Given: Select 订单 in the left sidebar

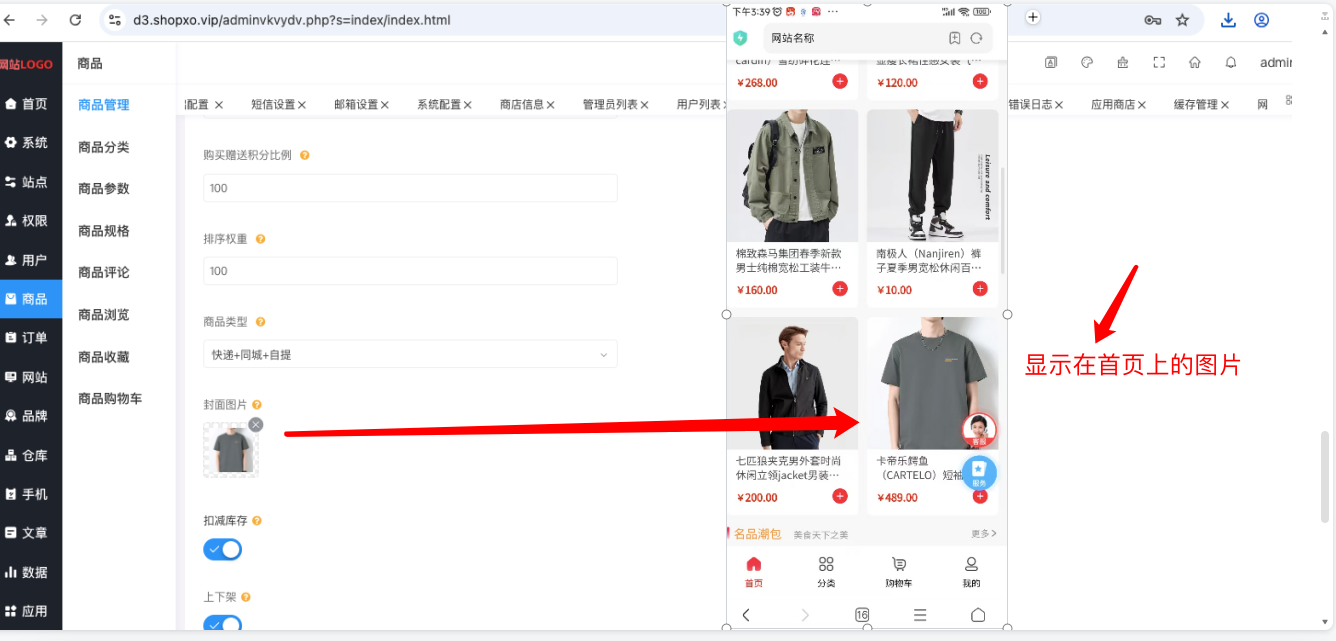Looking at the screenshot, I should tap(31, 338).
